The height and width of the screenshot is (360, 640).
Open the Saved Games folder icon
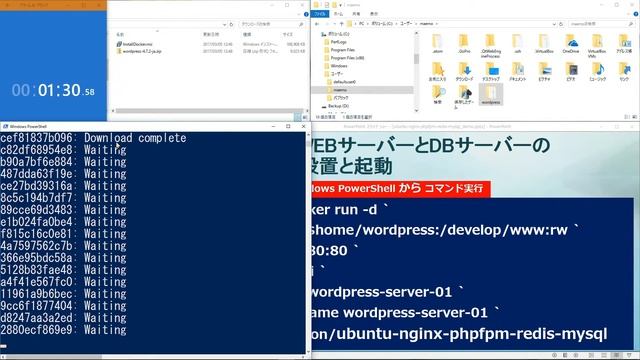464,97
